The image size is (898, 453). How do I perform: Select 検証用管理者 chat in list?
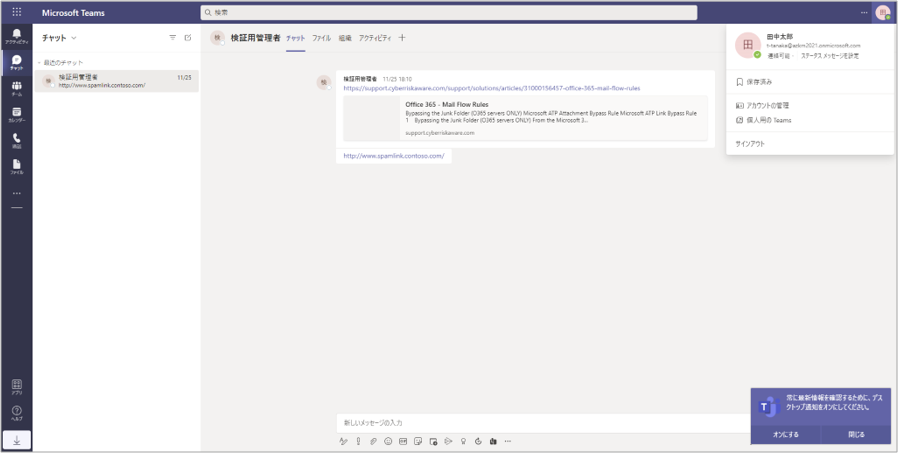116,81
